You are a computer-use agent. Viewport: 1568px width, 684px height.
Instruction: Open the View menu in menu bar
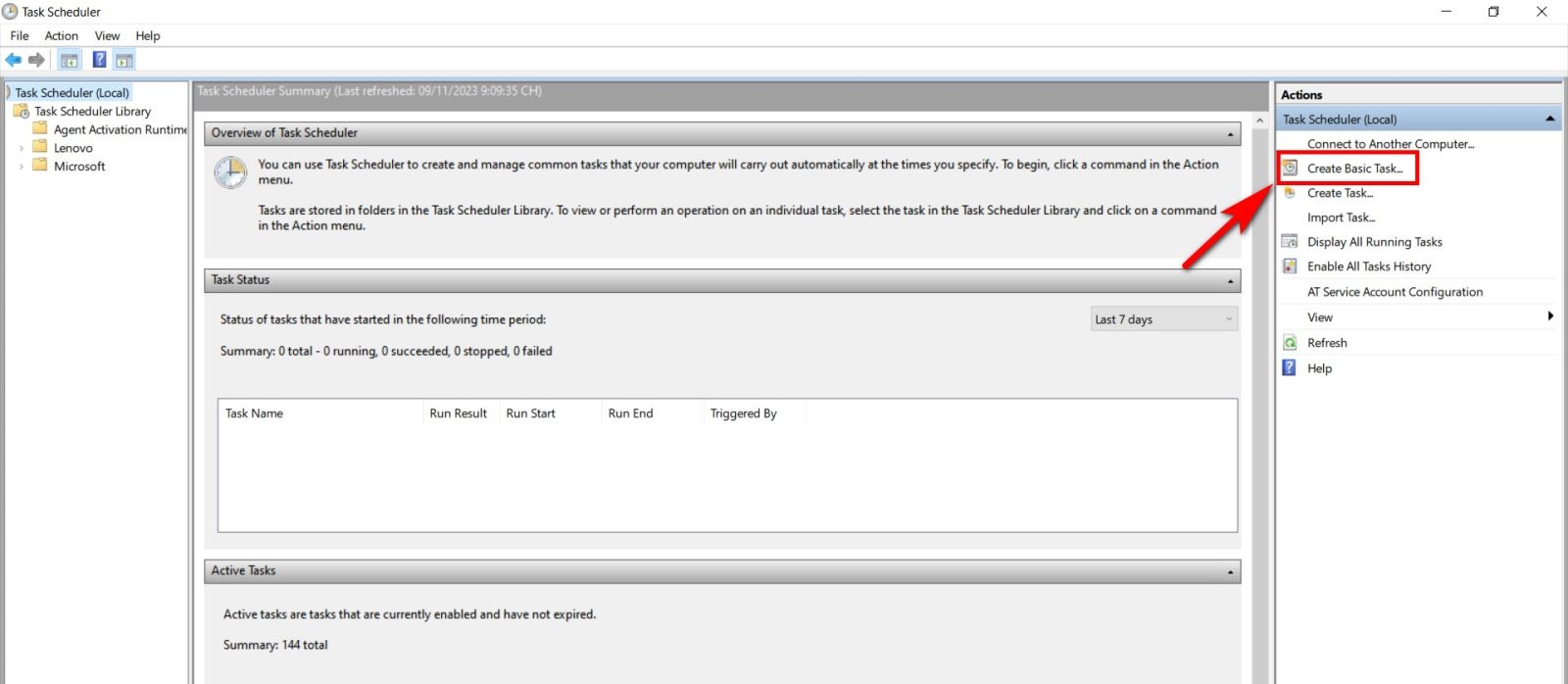[x=107, y=35]
